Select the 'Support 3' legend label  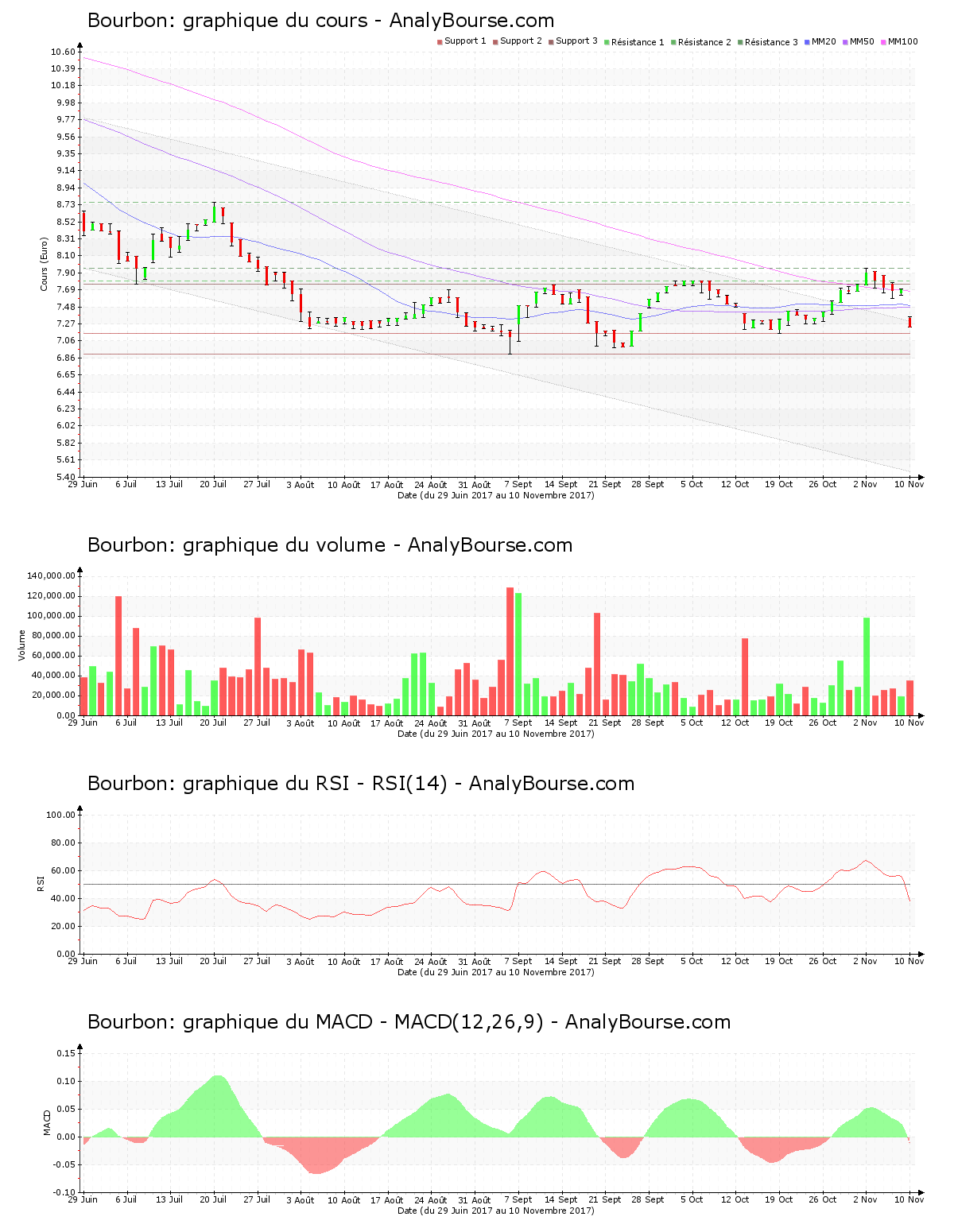pyautogui.click(x=576, y=41)
